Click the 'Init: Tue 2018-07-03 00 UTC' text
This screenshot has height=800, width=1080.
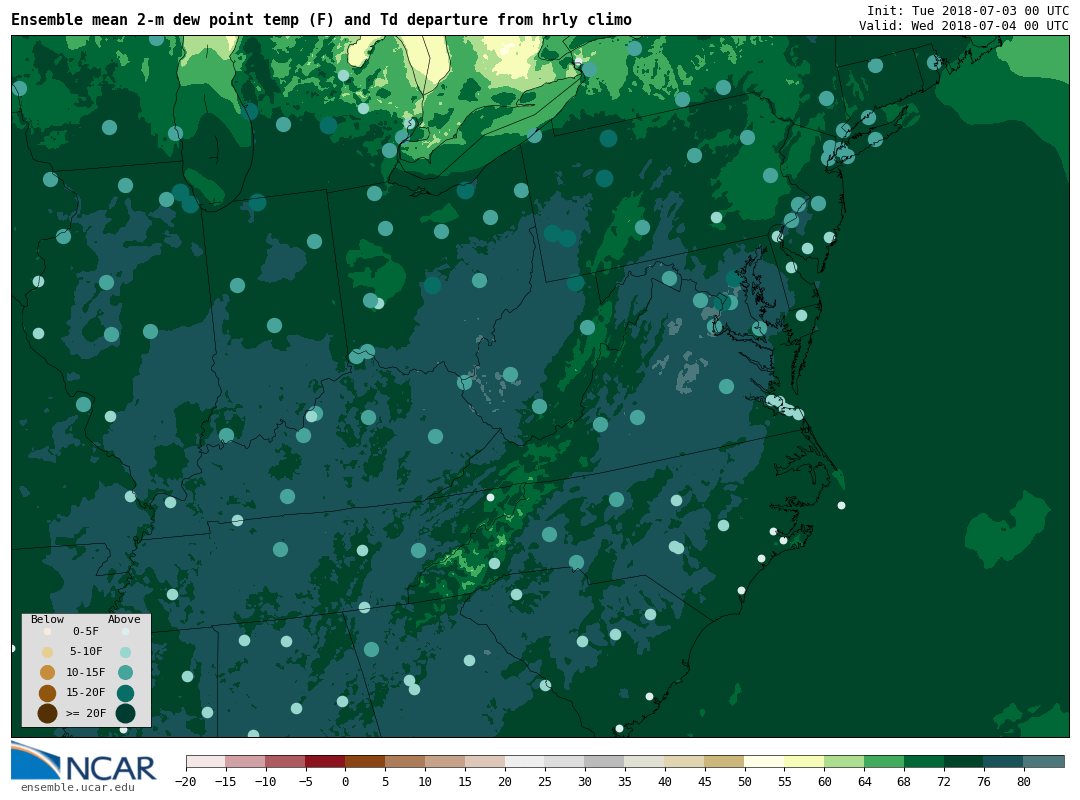pyautogui.click(x=968, y=10)
